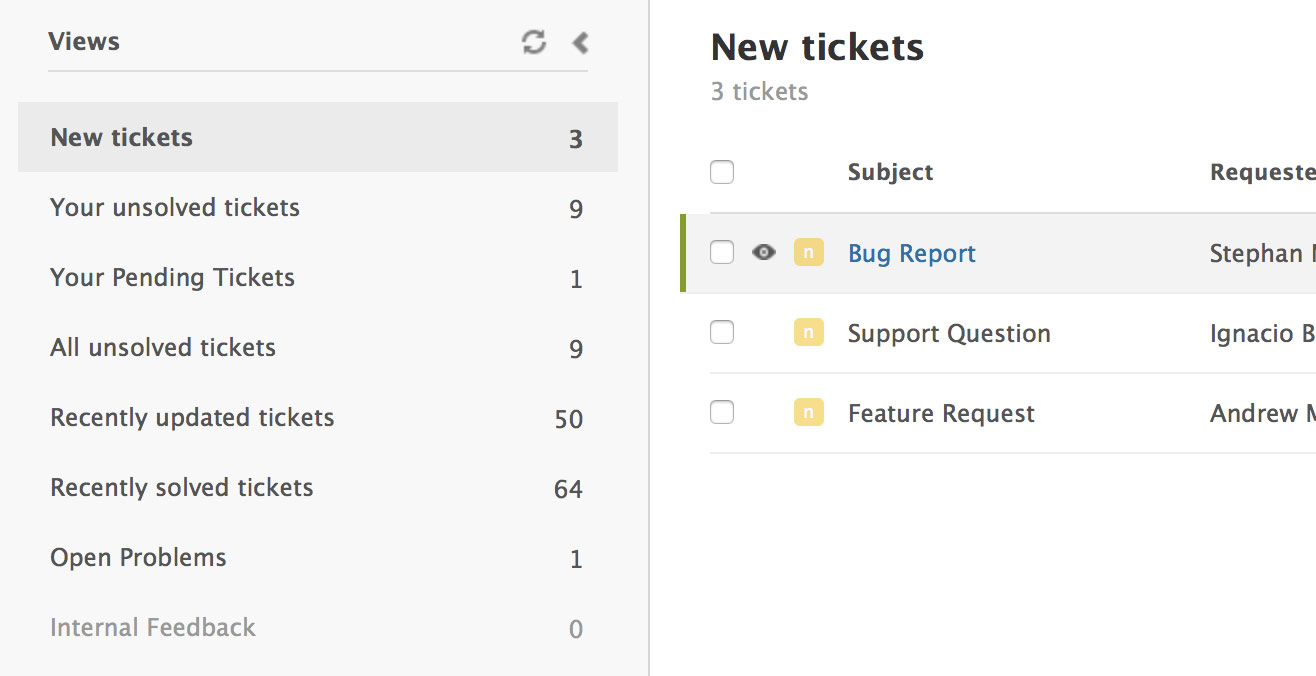Image resolution: width=1316 pixels, height=676 pixels.
Task: Click the eye icon on the Bug Report row
Action: pos(764,252)
